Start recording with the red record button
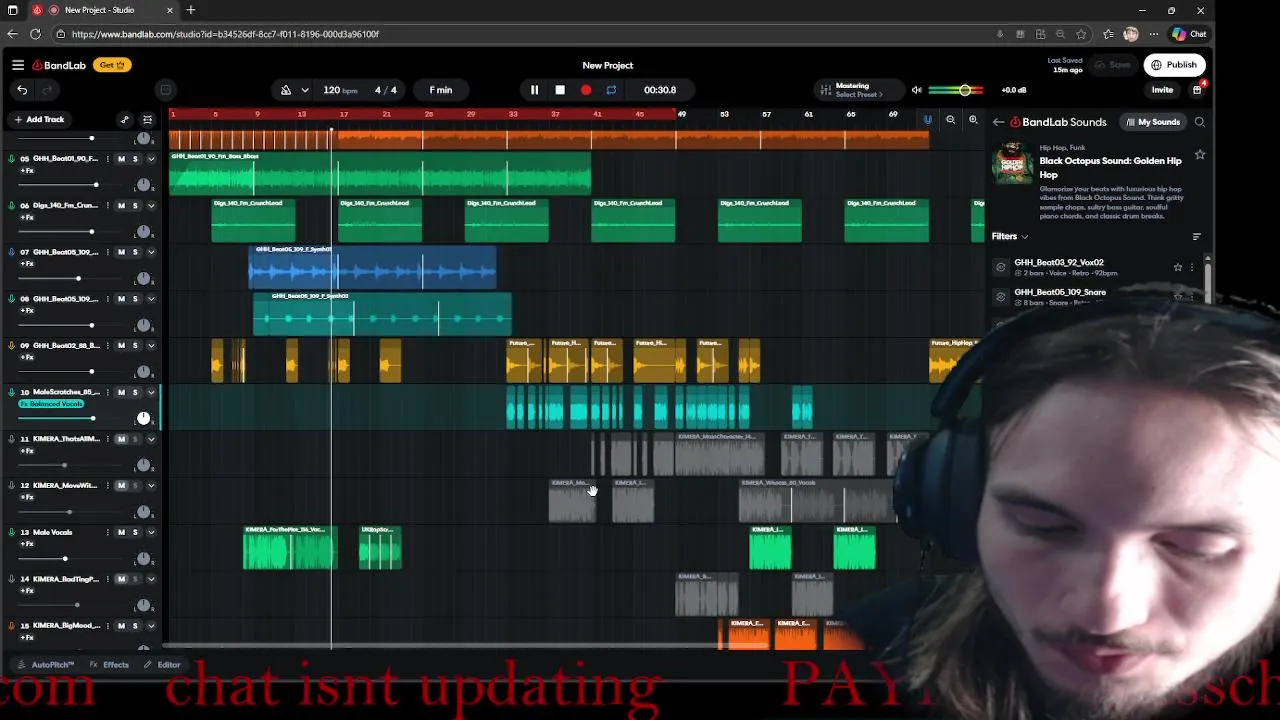Image resolution: width=1280 pixels, height=720 pixels. click(586, 90)
